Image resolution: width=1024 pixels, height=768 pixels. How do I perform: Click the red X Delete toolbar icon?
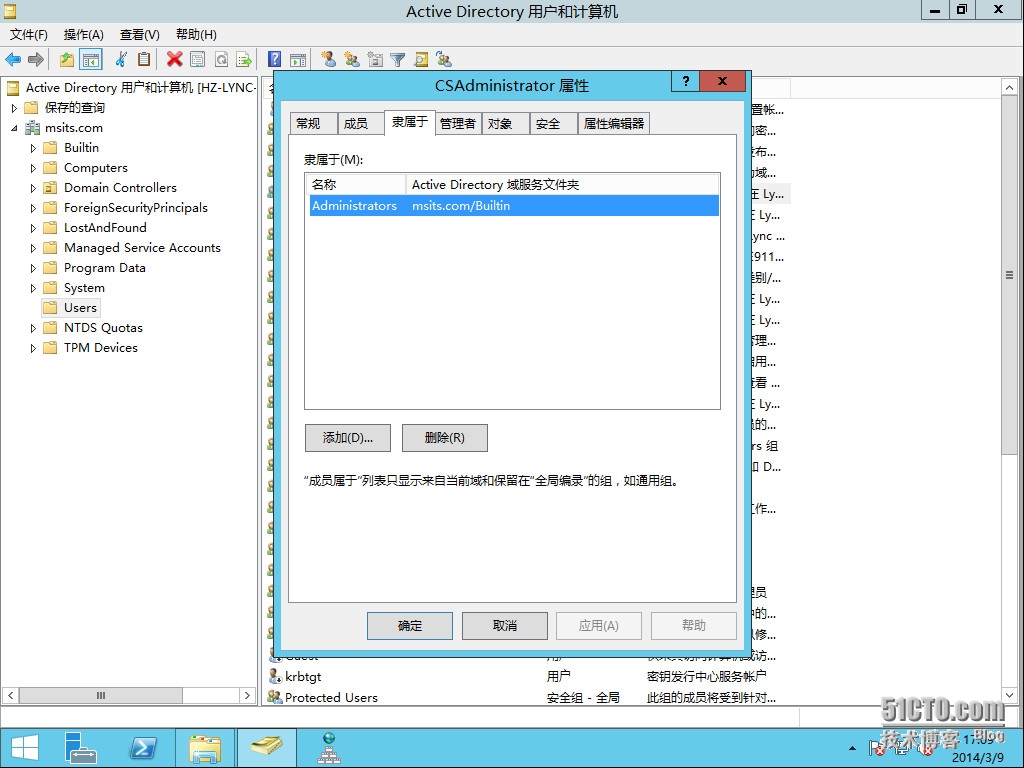point(174,59)
